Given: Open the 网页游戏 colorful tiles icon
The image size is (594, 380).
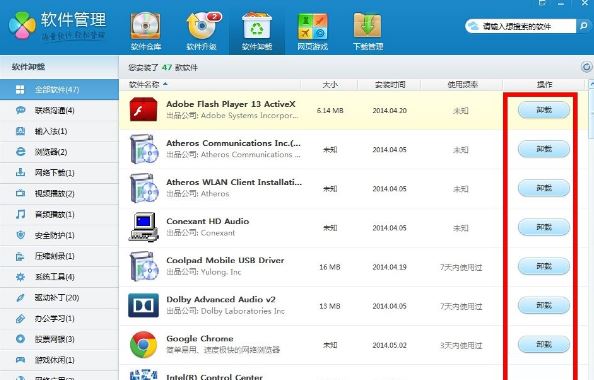Looking at the screenshot, I should tap(313, 26).
